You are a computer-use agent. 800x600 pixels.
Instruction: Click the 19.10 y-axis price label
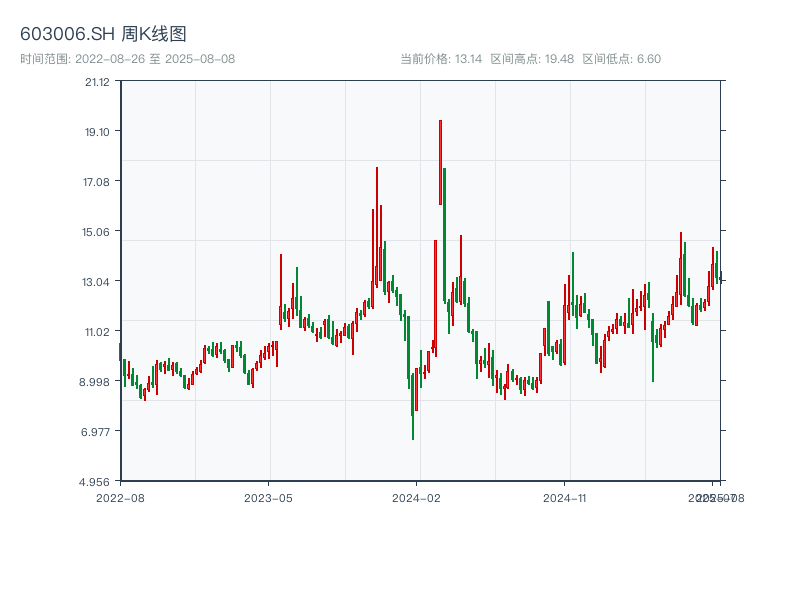coord(97,132)
